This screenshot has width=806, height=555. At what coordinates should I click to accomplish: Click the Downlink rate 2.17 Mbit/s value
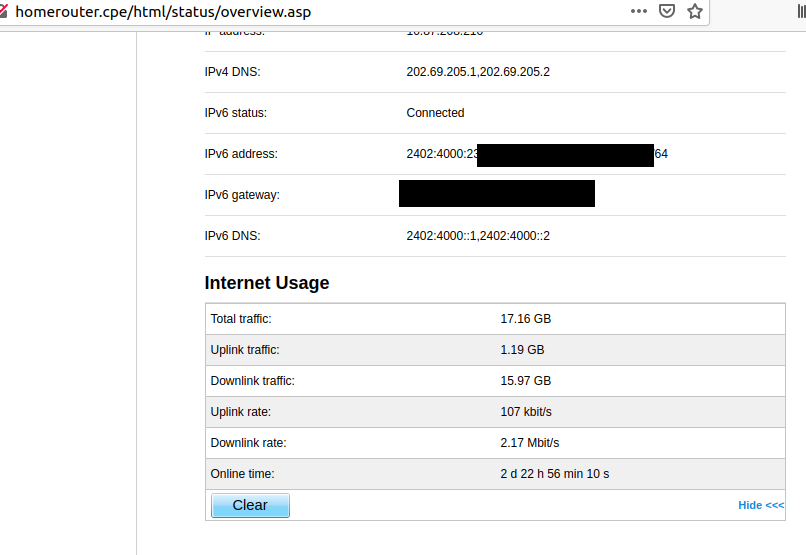tap(529, 442)
